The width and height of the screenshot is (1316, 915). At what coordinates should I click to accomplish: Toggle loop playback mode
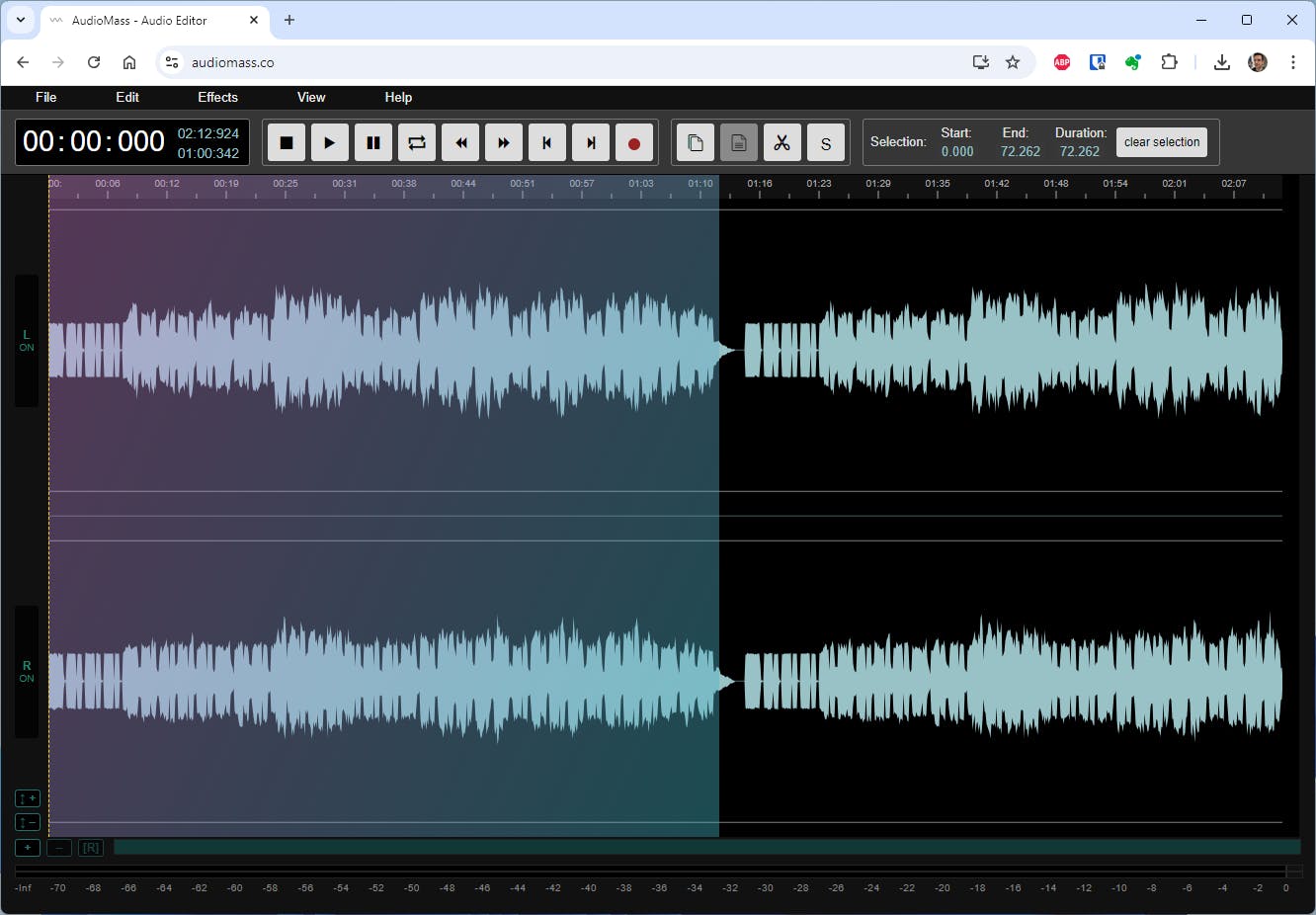point(417,143)
